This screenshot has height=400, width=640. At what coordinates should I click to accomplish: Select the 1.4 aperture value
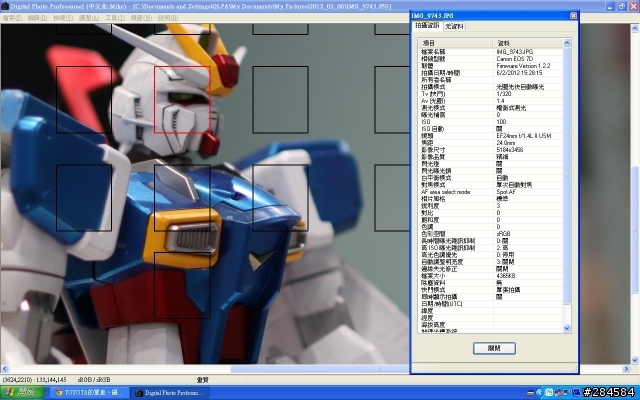click(x=500, y=101)
